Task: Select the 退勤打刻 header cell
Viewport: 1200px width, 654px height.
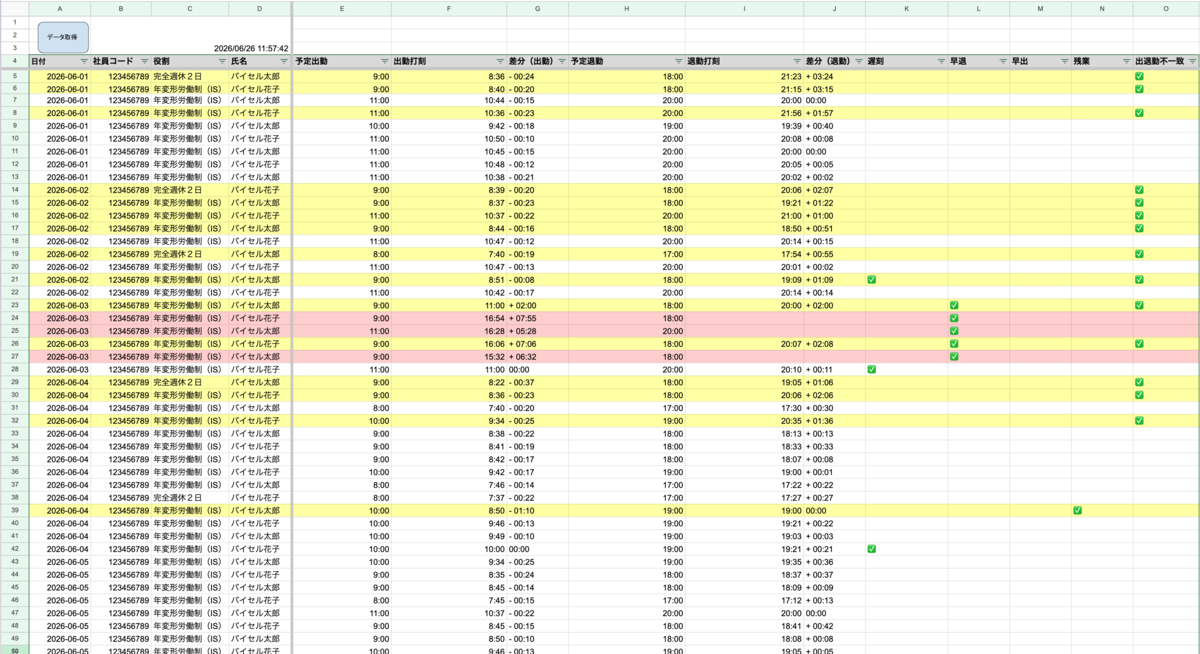Action: (x=744, y=61)
